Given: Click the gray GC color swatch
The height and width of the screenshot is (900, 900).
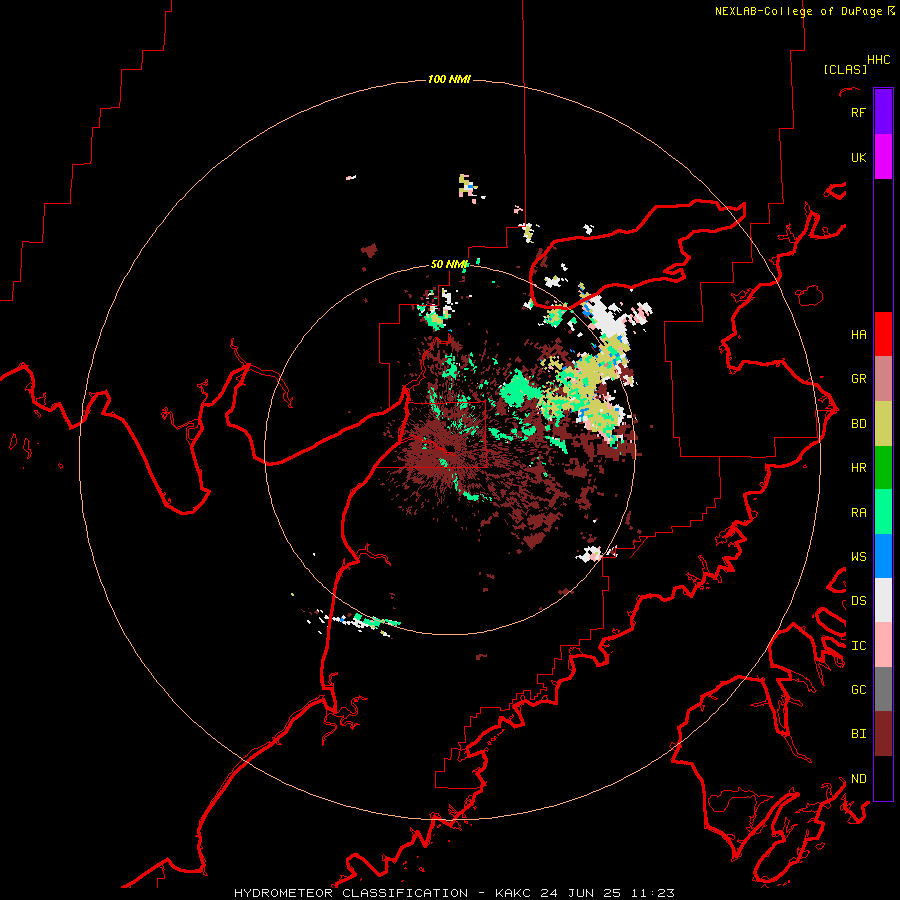Looking at the screenshot, I should (883, 689).
